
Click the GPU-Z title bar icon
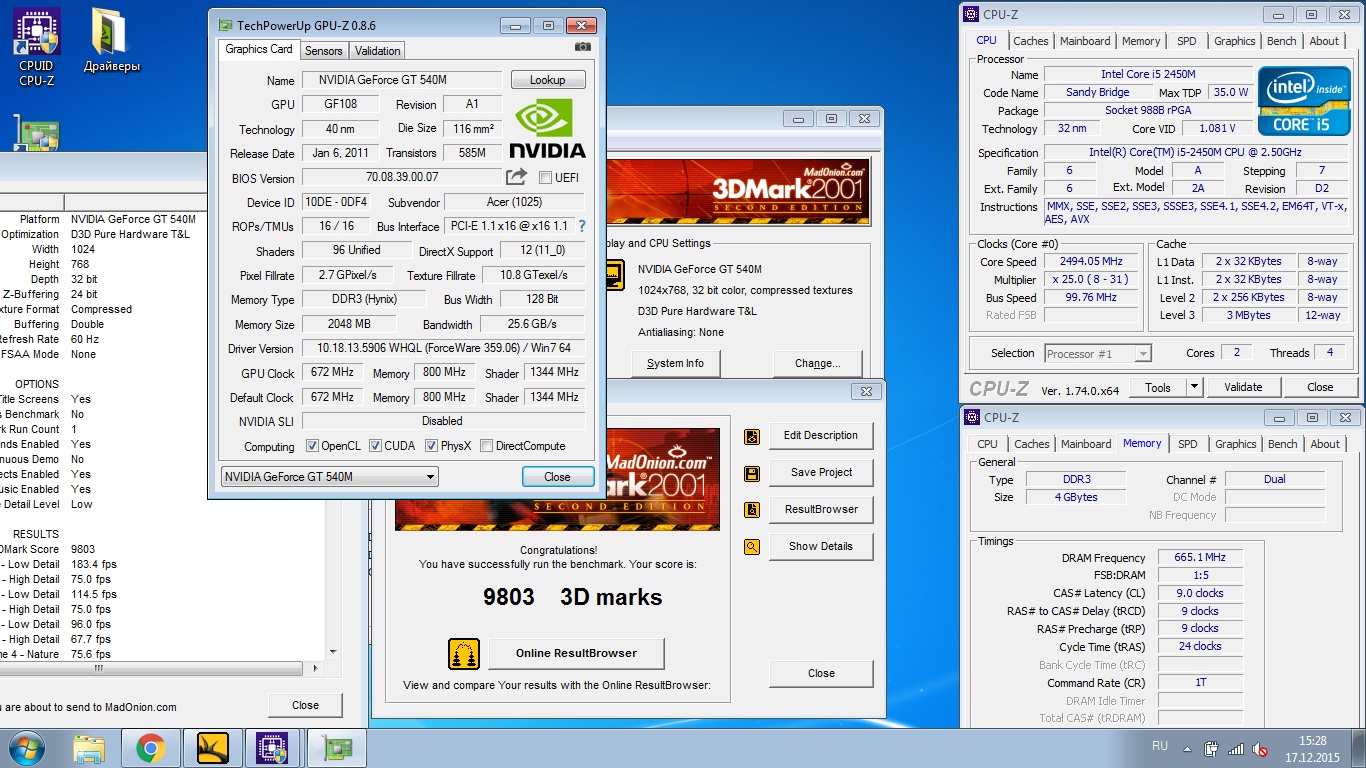(x=226, y=25)
